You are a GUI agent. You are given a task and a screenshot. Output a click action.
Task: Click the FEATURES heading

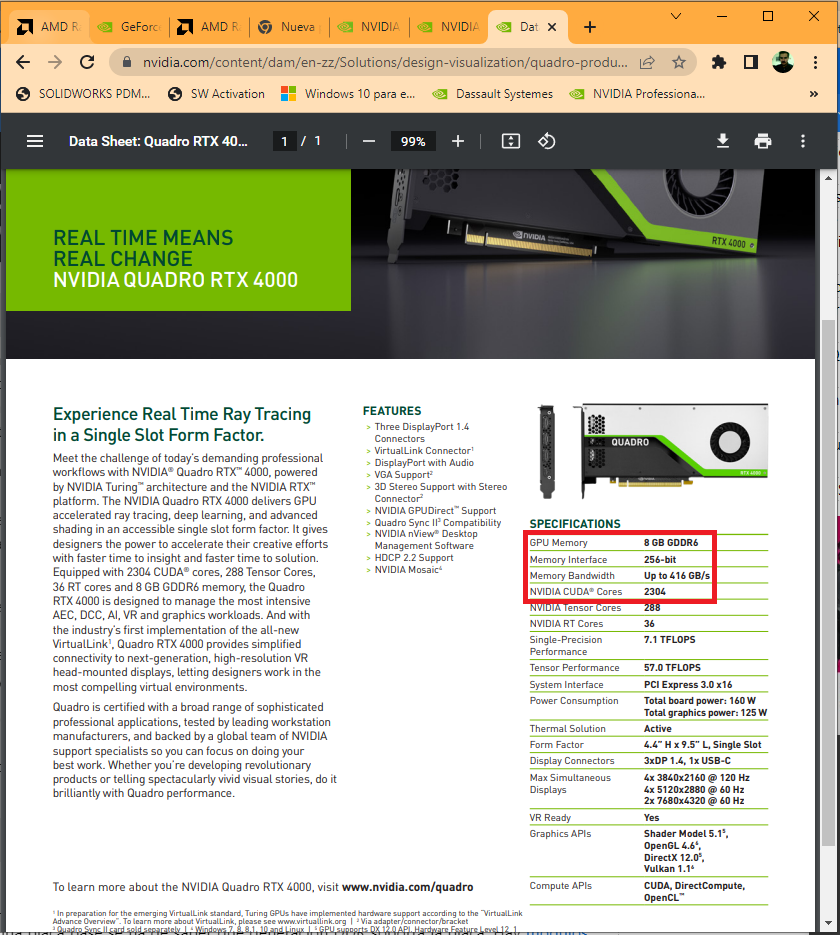pyautogui.click(x=392, y=411)
